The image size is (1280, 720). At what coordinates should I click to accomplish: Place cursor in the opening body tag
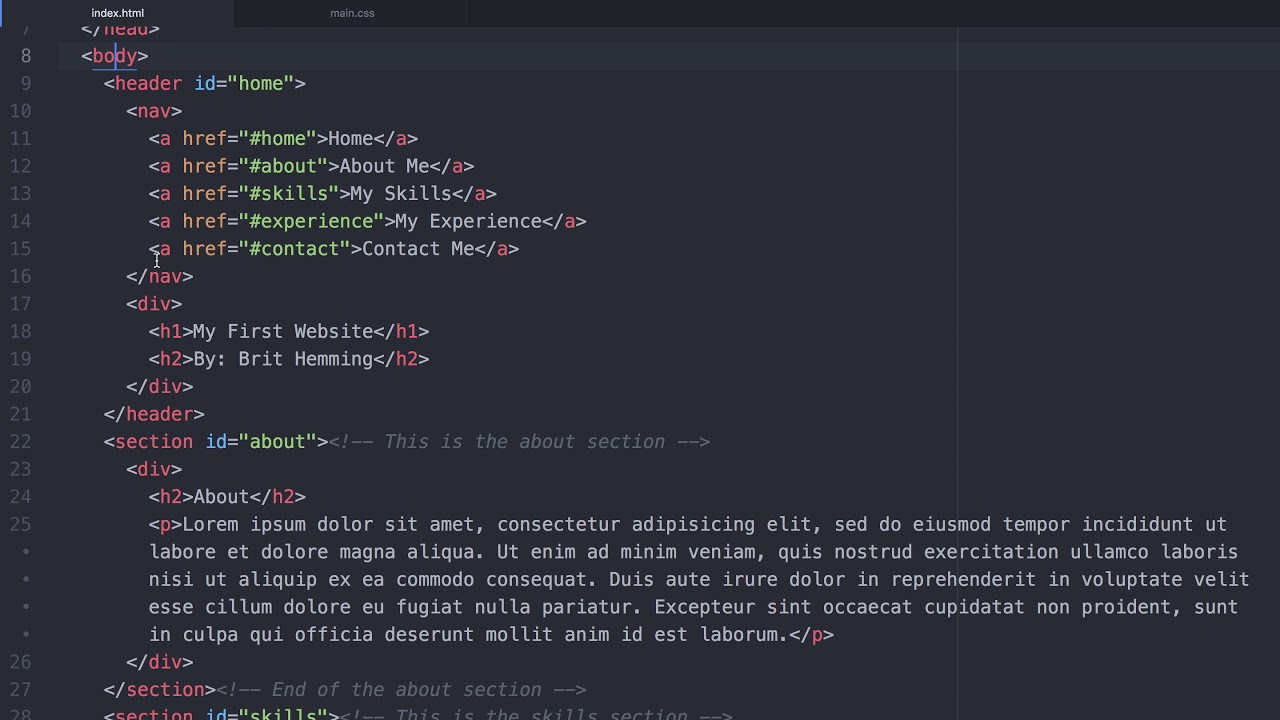(x=115, y=56)
